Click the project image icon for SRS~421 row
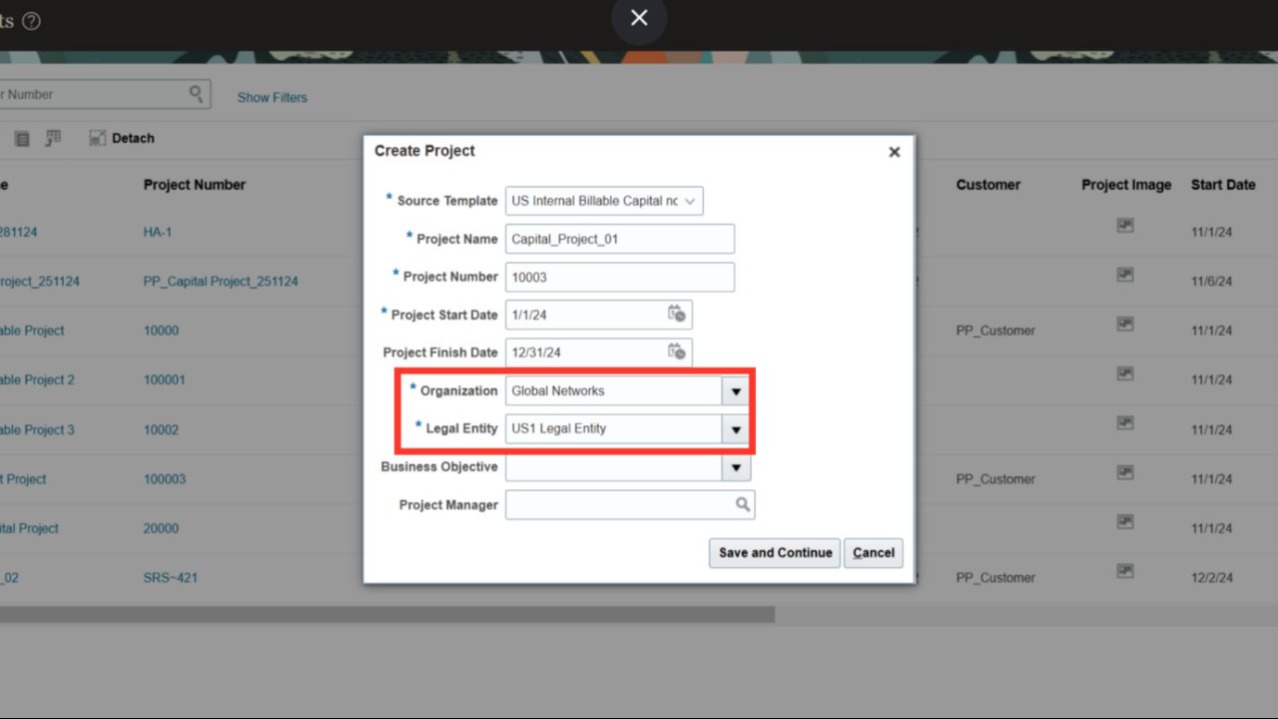1278x719 pixels. pos(1125,571)
